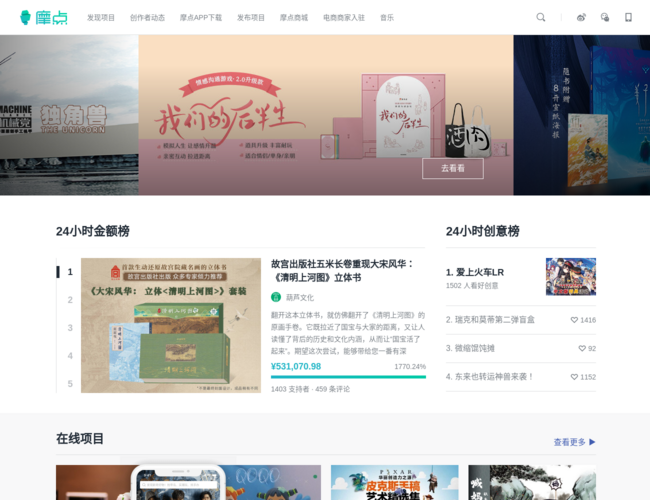Viewport: 650px width, 500px height.
Task: Open 1. 爱上火车LR in creative ranking
Action: 475,272
